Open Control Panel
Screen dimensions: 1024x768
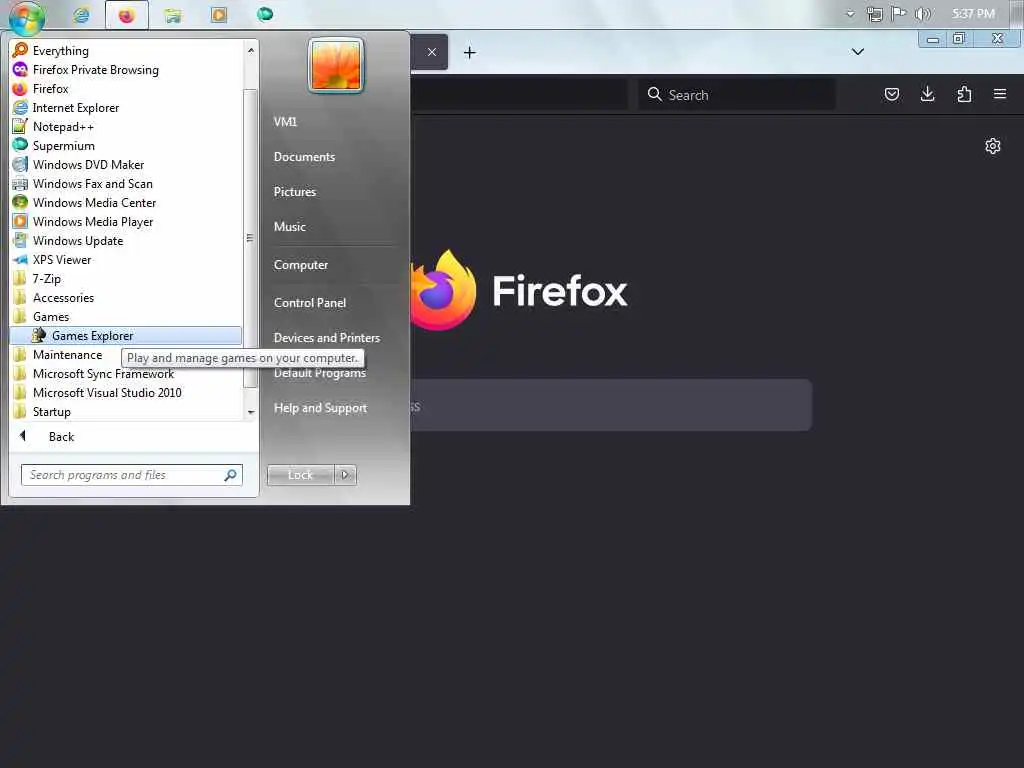tap(310, 302)
